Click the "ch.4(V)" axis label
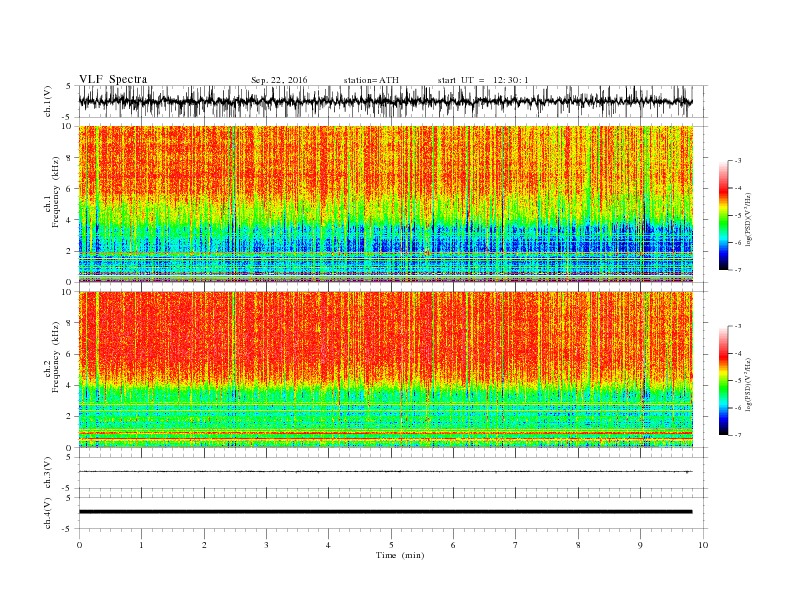 48,513
